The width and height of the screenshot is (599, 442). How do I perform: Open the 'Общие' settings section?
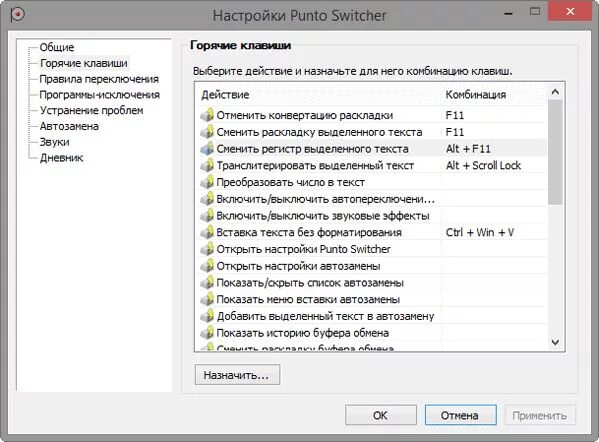point(57,47)
